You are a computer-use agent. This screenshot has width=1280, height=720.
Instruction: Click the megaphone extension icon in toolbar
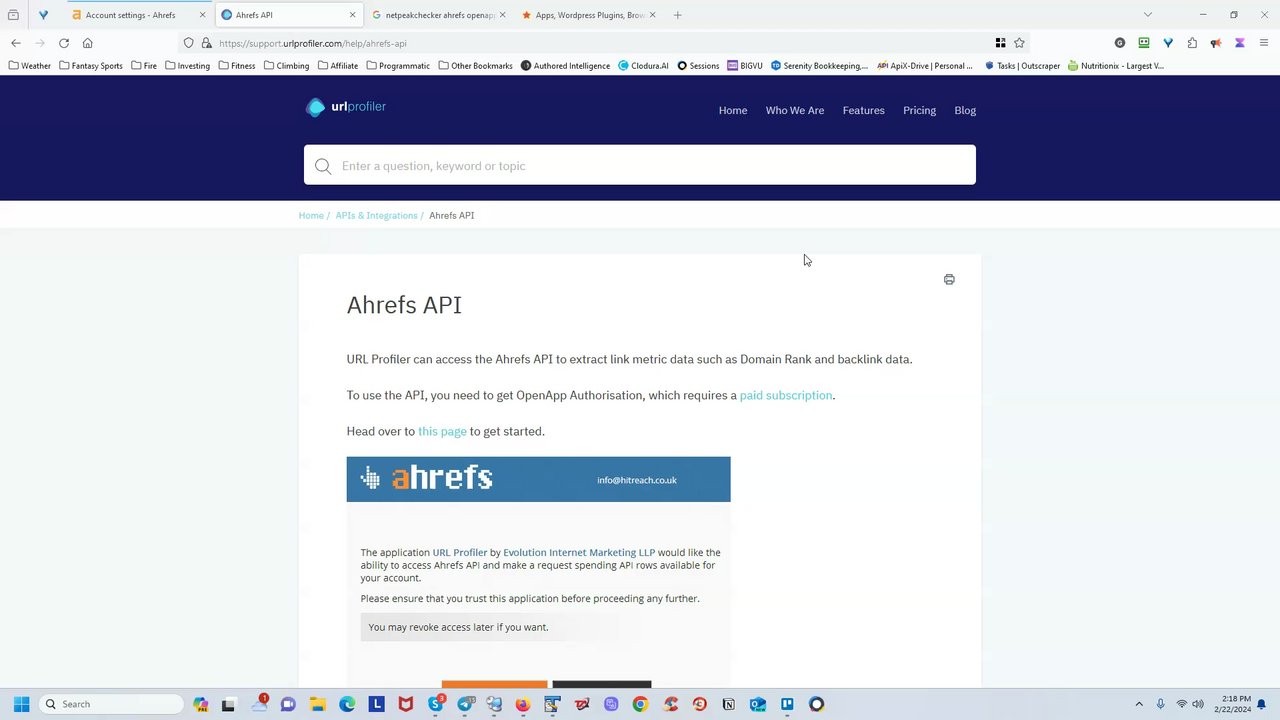(1216, 43)
